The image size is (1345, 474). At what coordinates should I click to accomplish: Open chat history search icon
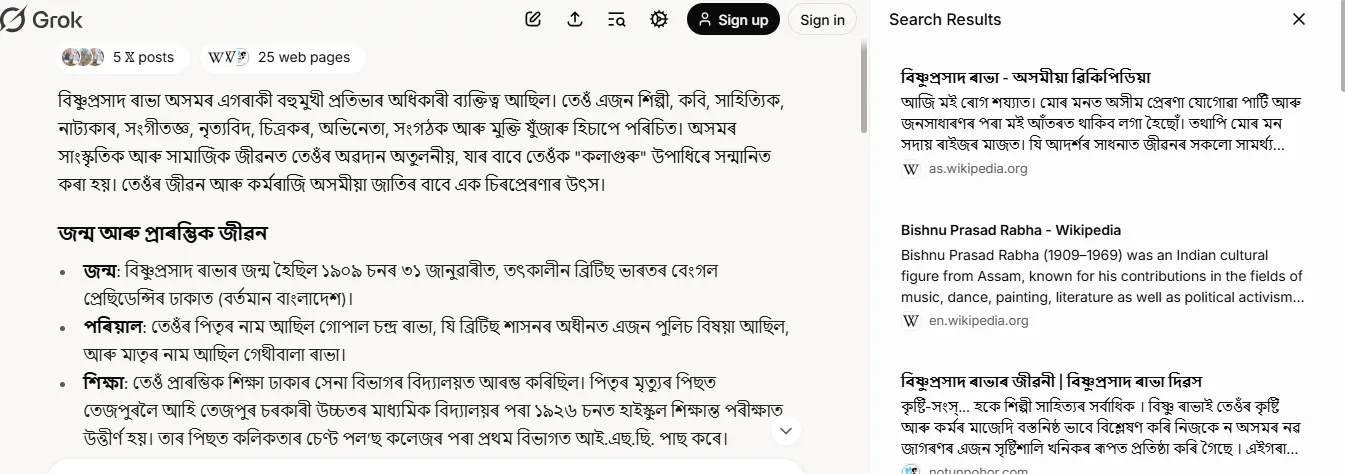[x=617, y=19]
